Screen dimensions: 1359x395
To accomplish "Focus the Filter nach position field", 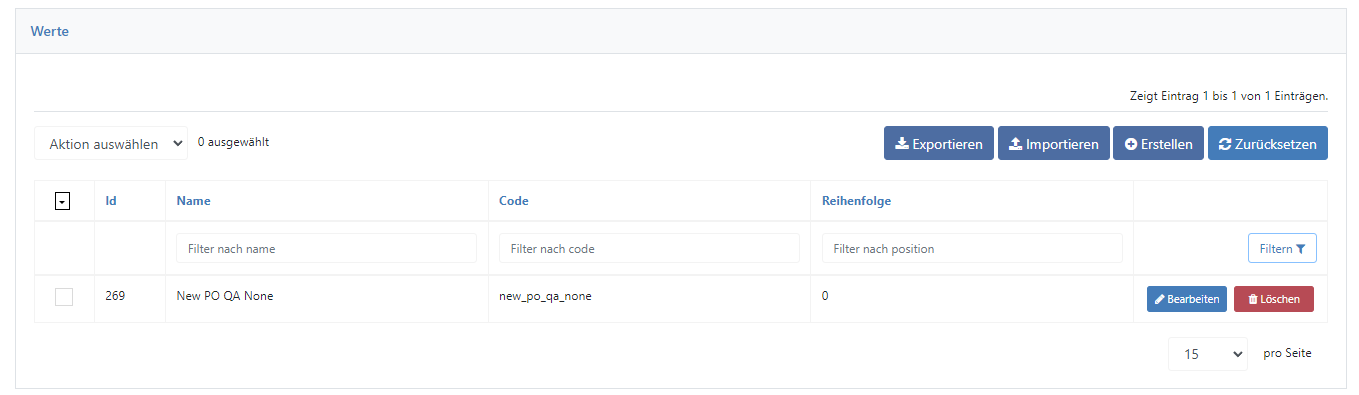I will pyautogui.click(x=972, y=248).
